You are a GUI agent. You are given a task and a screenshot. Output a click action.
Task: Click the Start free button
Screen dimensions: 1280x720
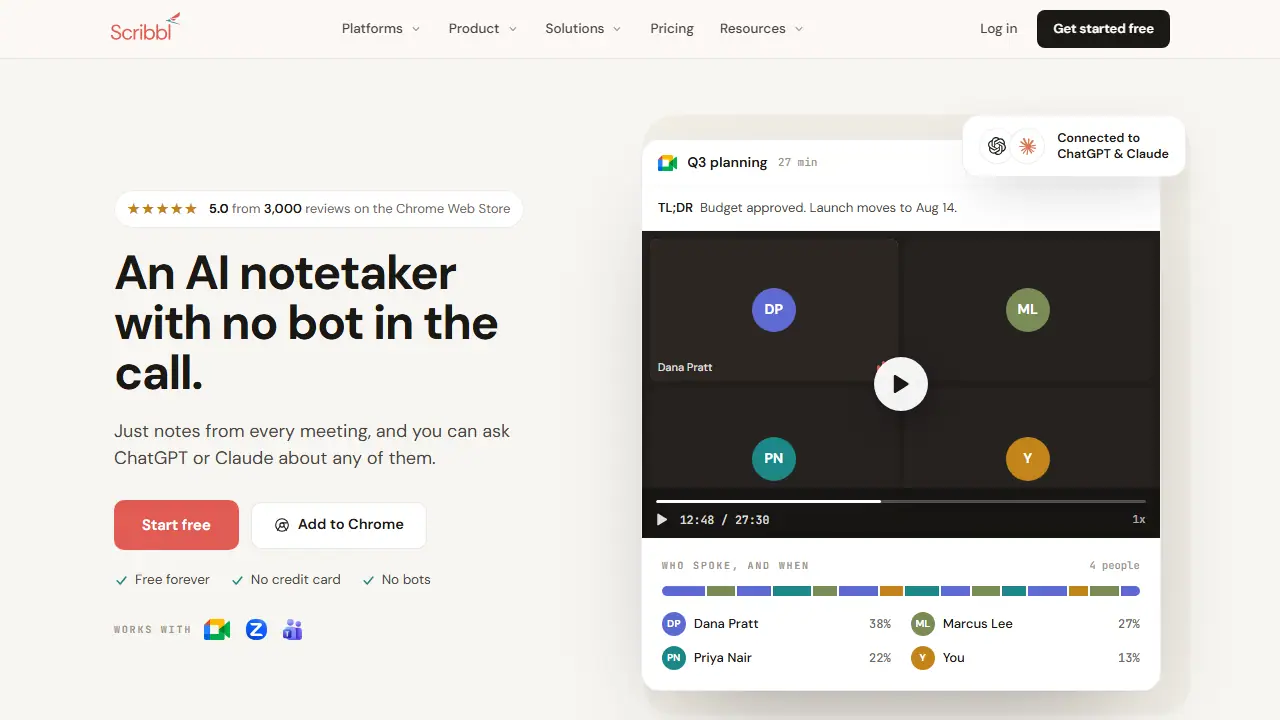point(176,525)
